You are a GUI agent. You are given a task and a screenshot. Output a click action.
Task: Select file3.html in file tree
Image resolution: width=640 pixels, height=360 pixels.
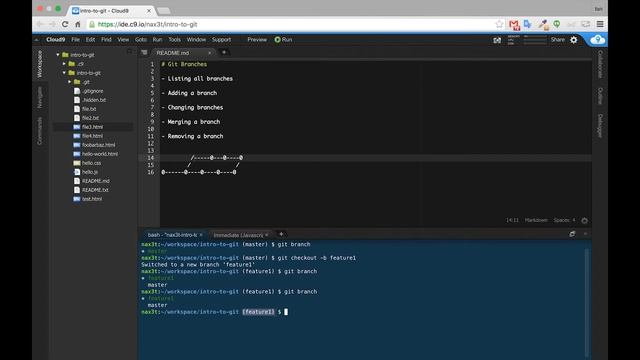pyautogui.click(x=93, y=127)
